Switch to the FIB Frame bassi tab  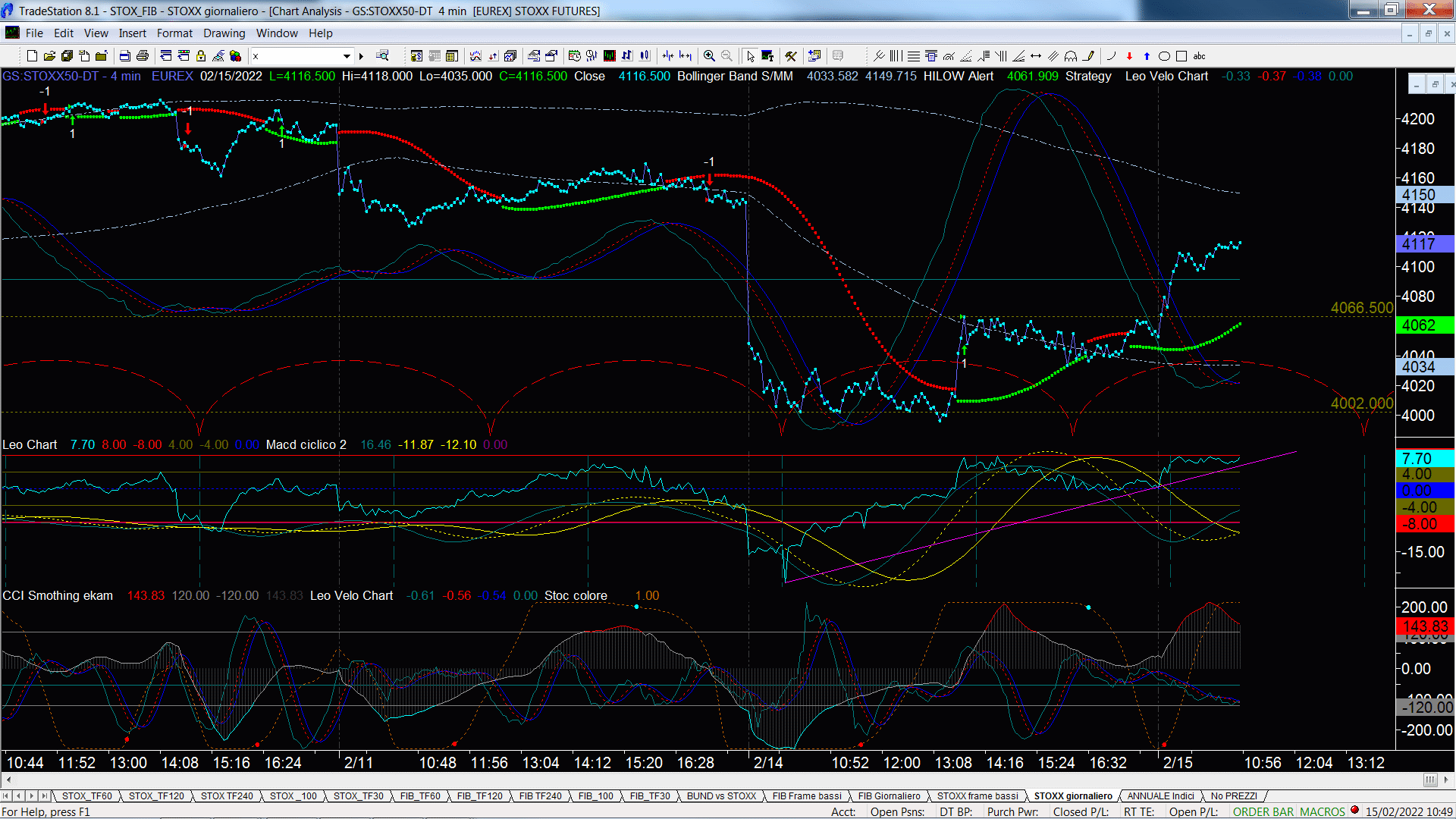click(x=807, y=795)
